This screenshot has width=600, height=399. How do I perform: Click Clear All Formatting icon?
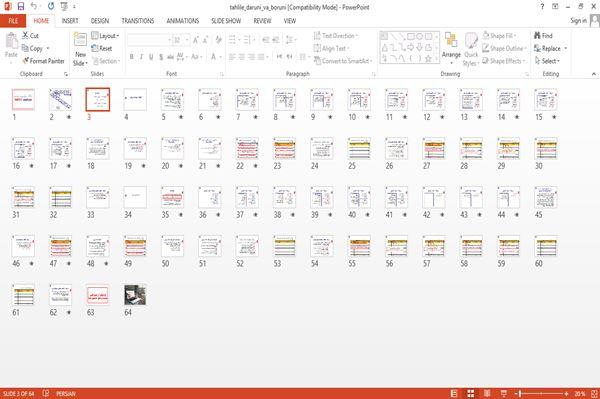(x=218, y=40)
